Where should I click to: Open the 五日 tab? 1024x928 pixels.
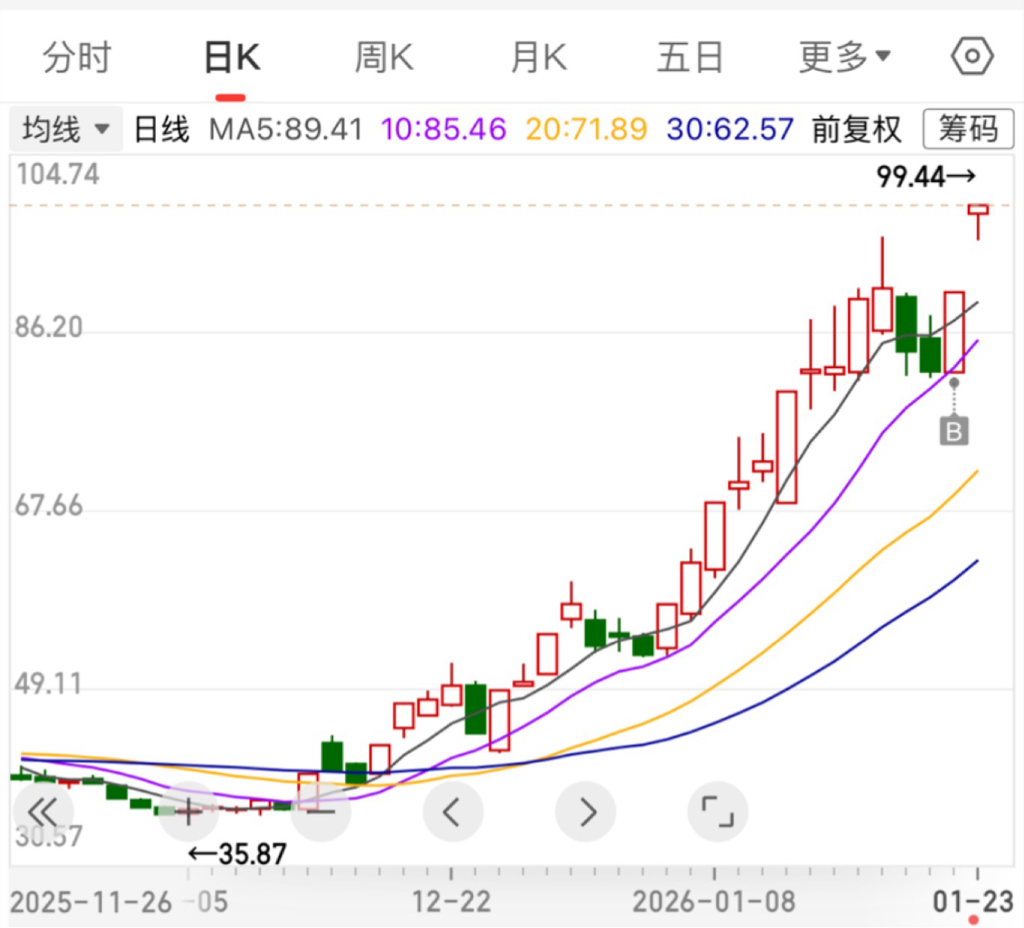[x=690, y=57]
